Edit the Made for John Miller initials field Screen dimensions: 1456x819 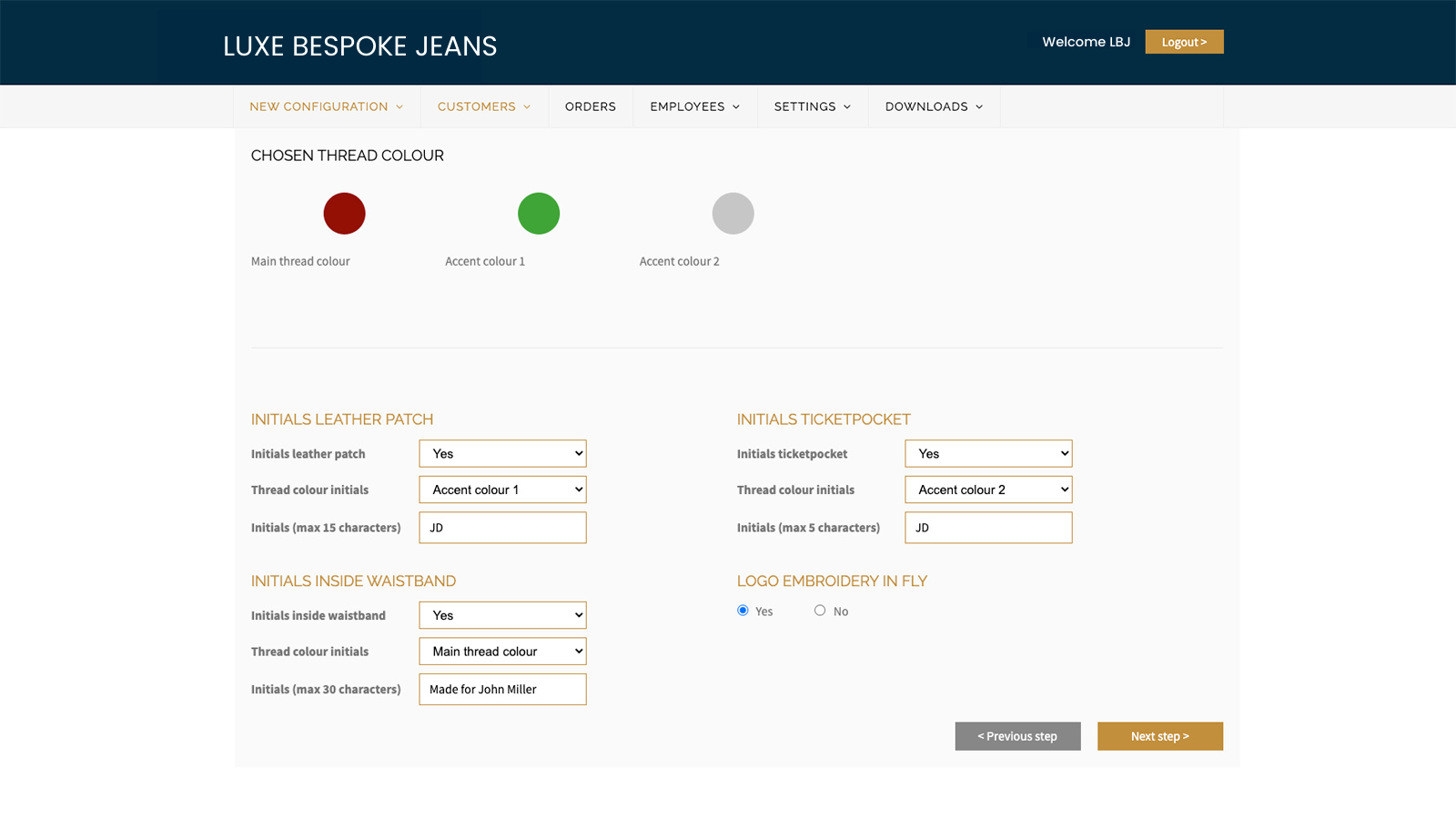pyautogui.click(x=502, y=689)
